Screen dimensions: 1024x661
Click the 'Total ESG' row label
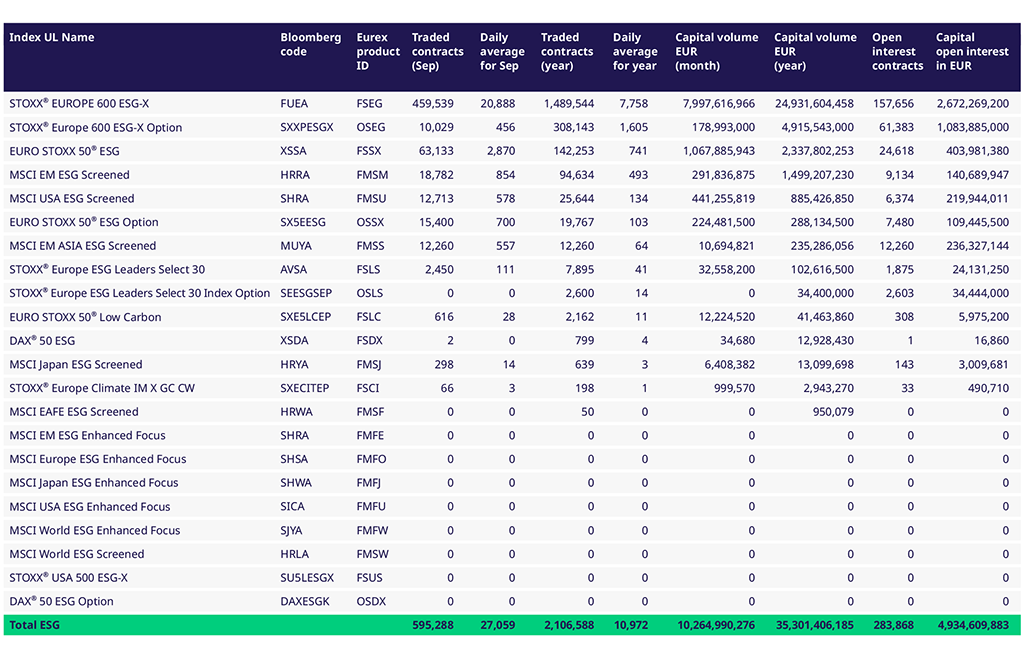click(x=33, y=625)
